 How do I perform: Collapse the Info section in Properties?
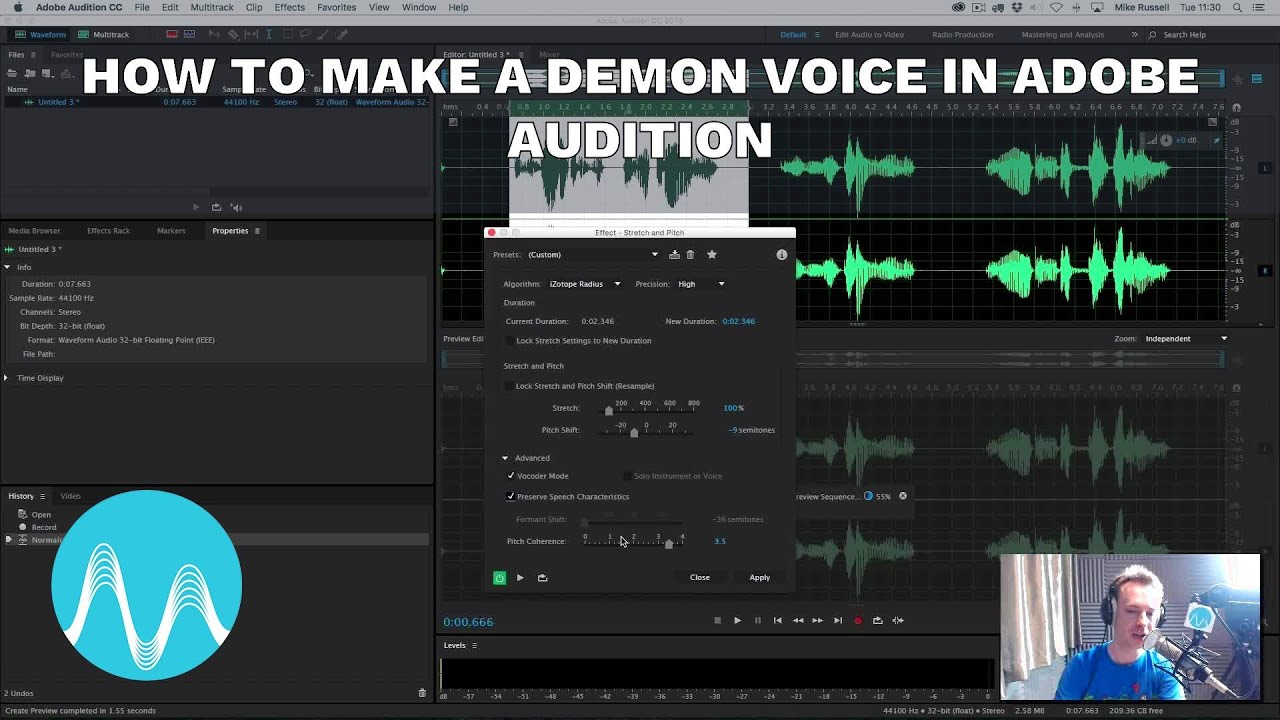tap(7, 267)
